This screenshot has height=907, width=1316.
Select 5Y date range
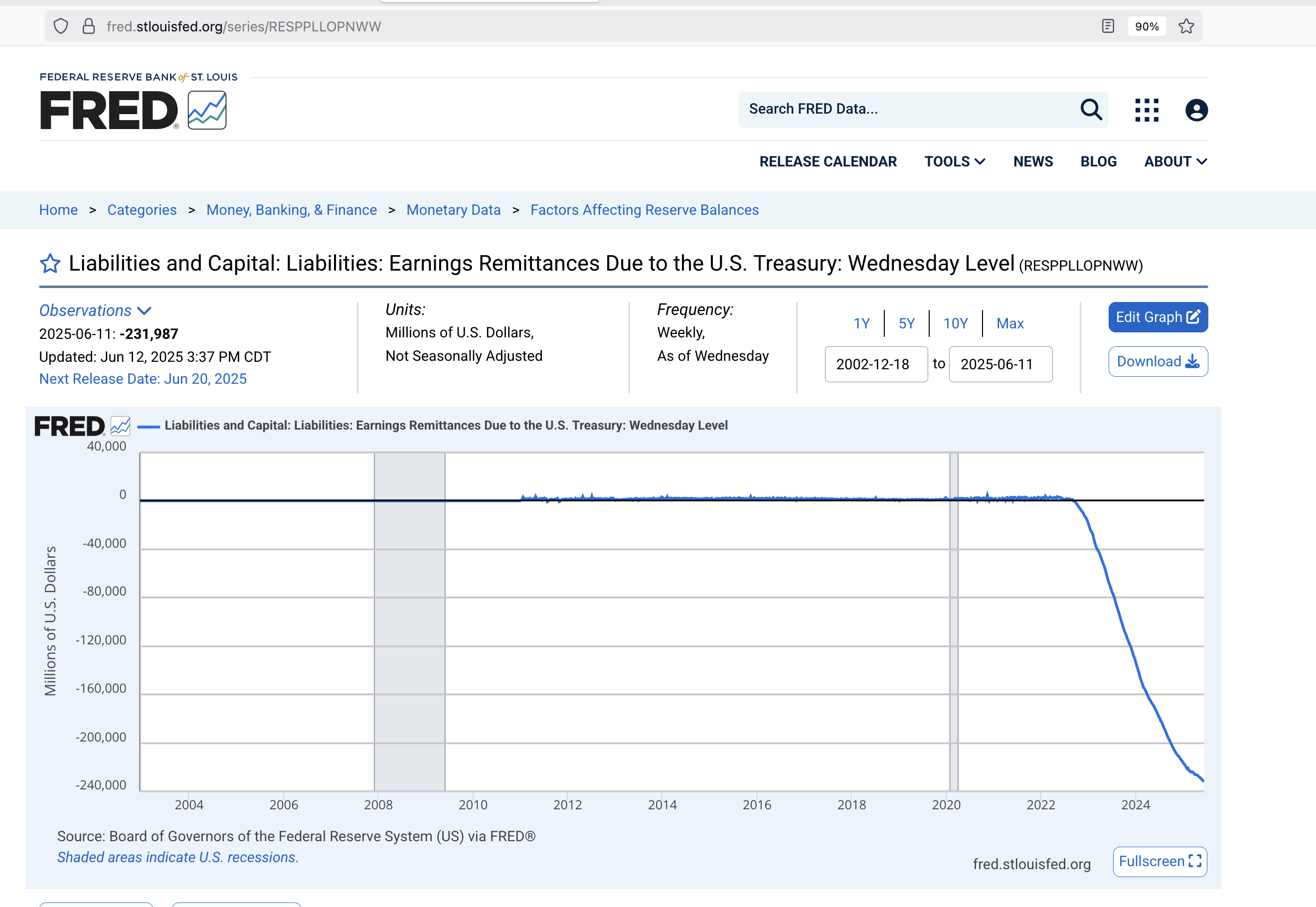point(906,323)
